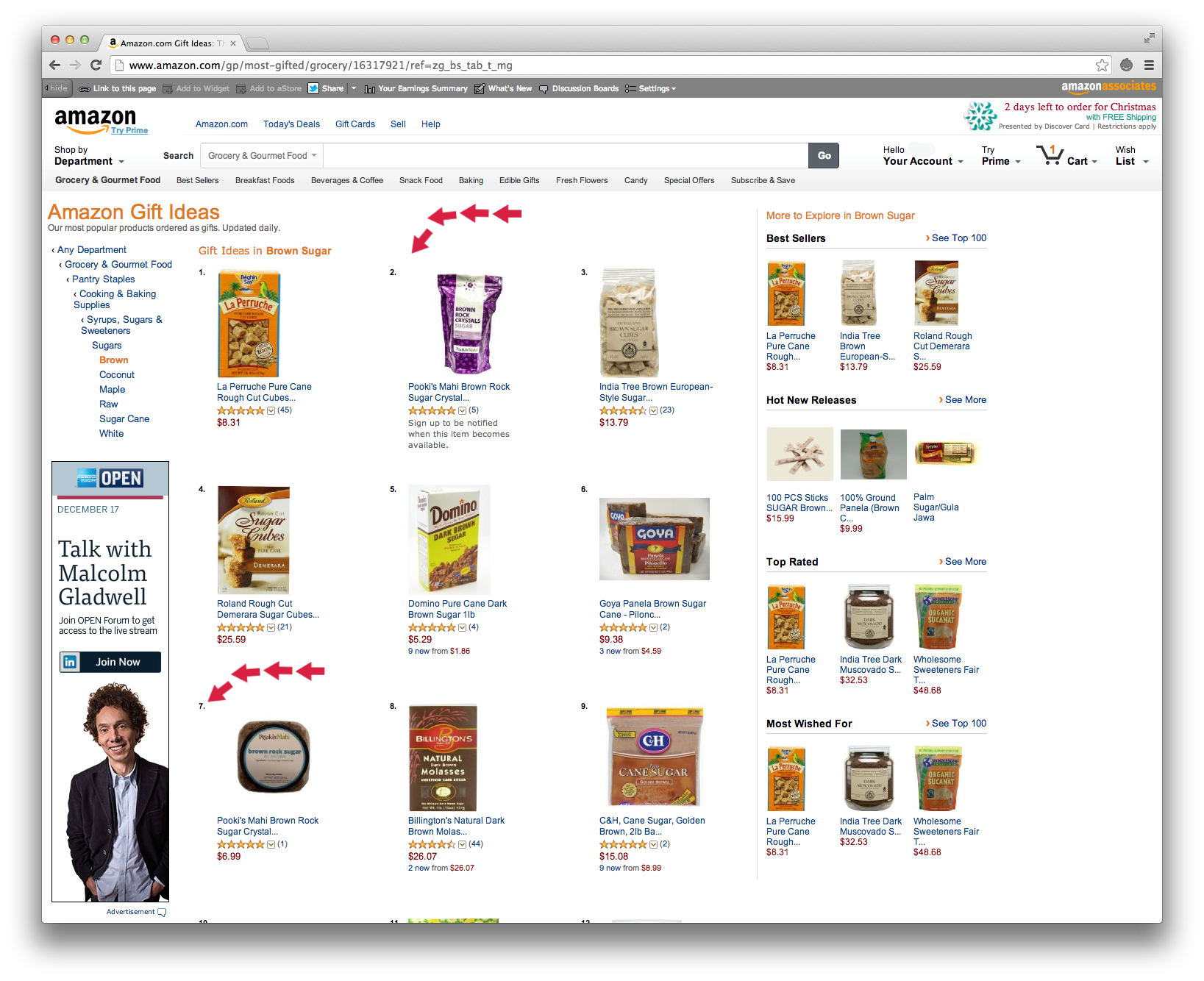Expand the Grocery & Gourmet Food search dropdown

click(262, 156)
